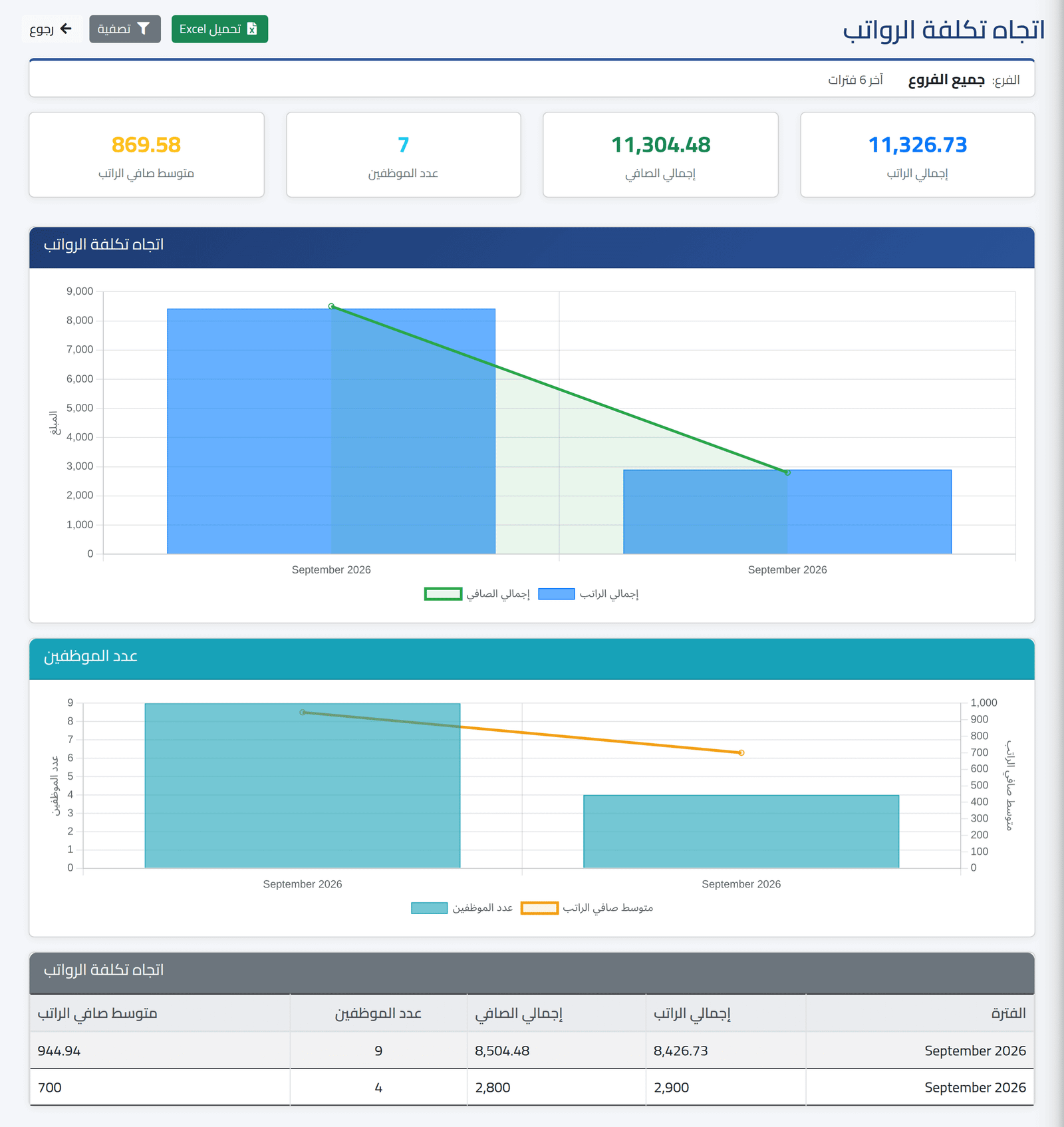The height and width of the screenshot is (1127, 1064).
Task: Click the 11,304.48 total net card
Action: tap(660, 154)
